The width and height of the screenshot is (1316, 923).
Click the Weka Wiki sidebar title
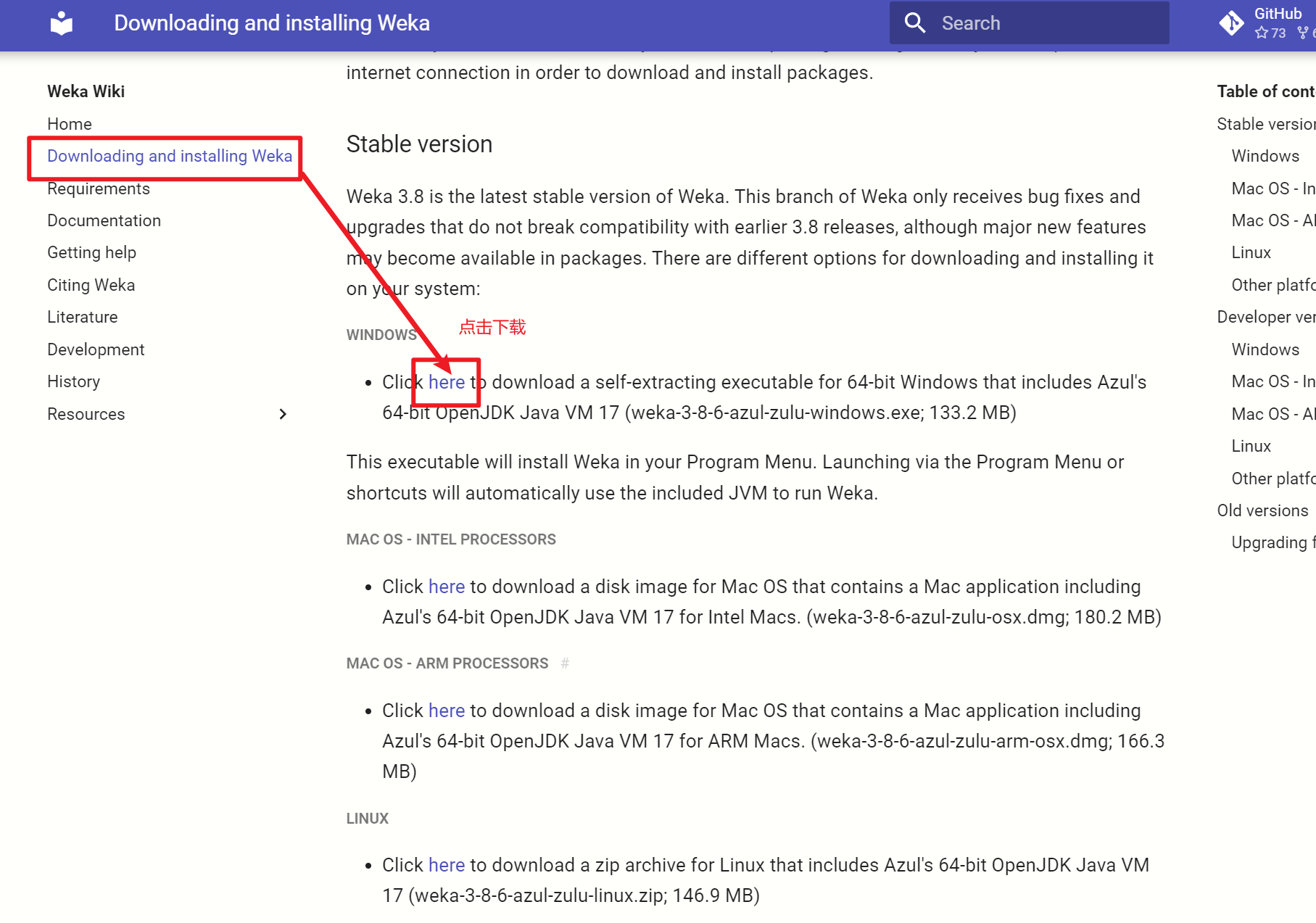point(86,91)
